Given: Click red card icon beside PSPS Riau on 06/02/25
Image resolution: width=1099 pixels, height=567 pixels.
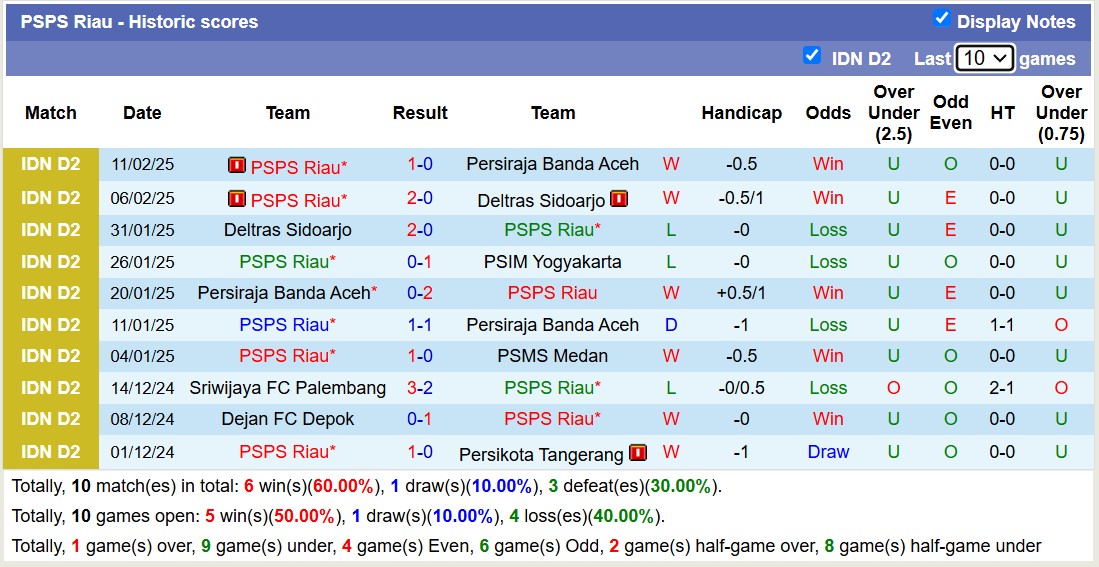Looking at the screenshot, I should [237, 199].
